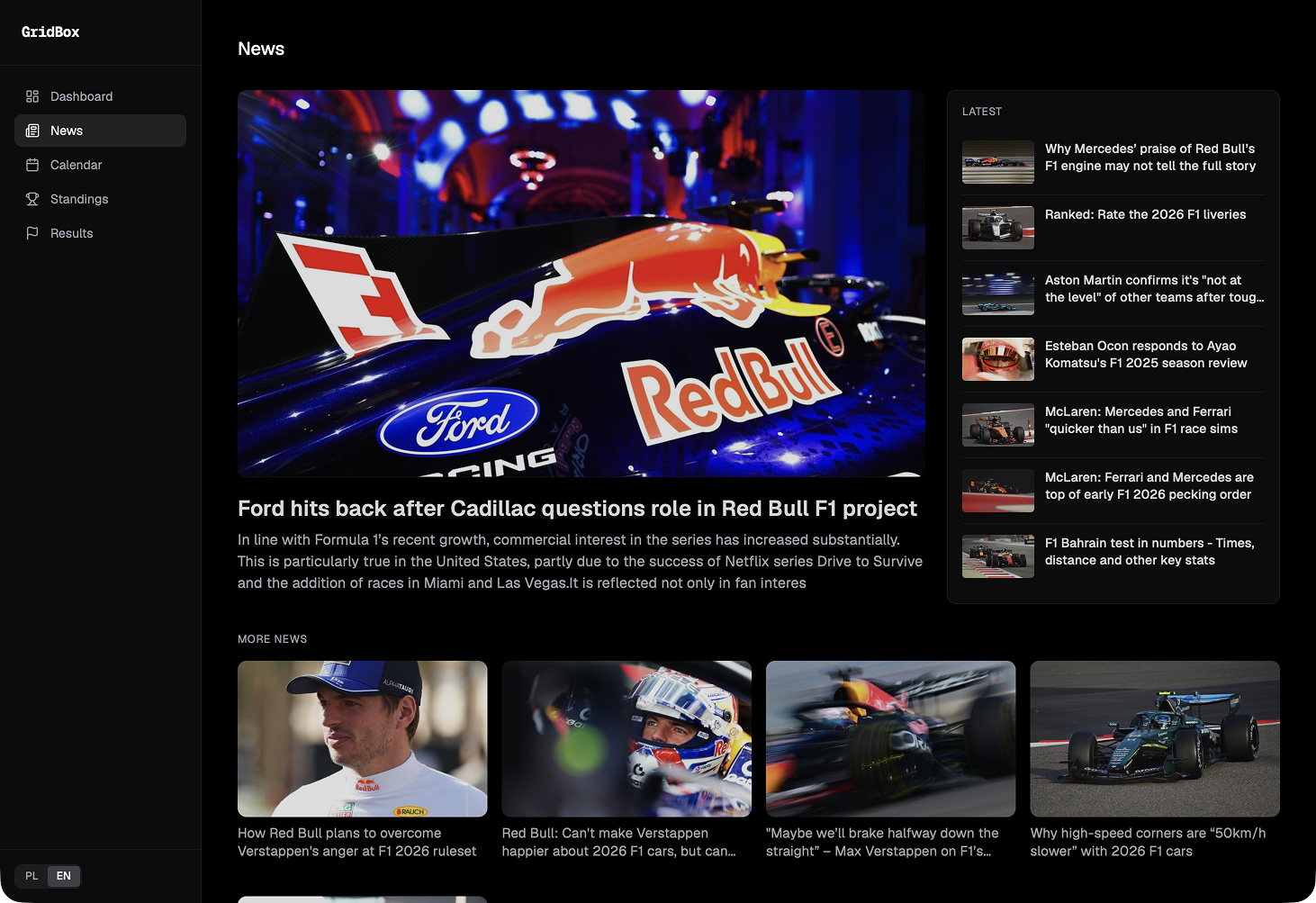Click the News article icon in the sidebar
The image size is (1316, 903).
click(x=32, y=131)
